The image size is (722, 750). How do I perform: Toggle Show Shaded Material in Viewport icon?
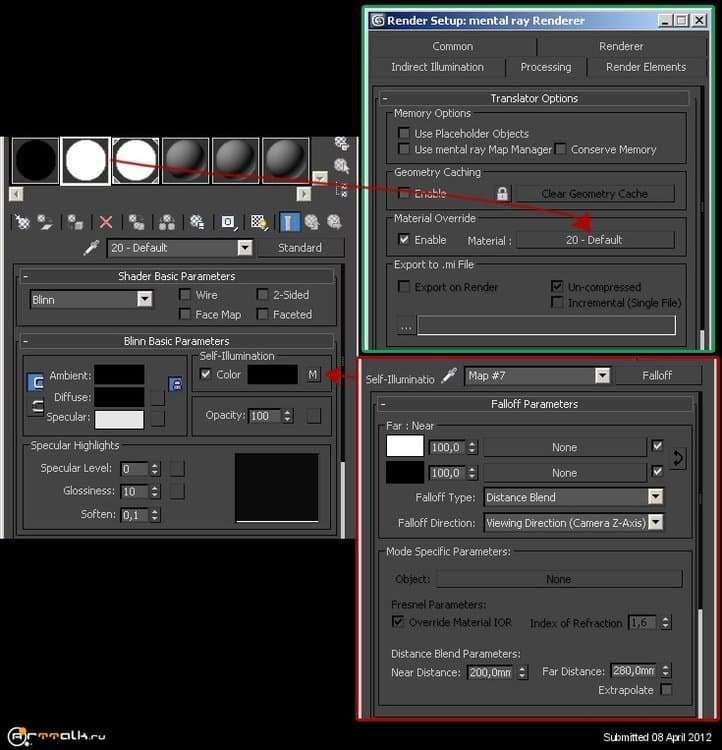259,222
